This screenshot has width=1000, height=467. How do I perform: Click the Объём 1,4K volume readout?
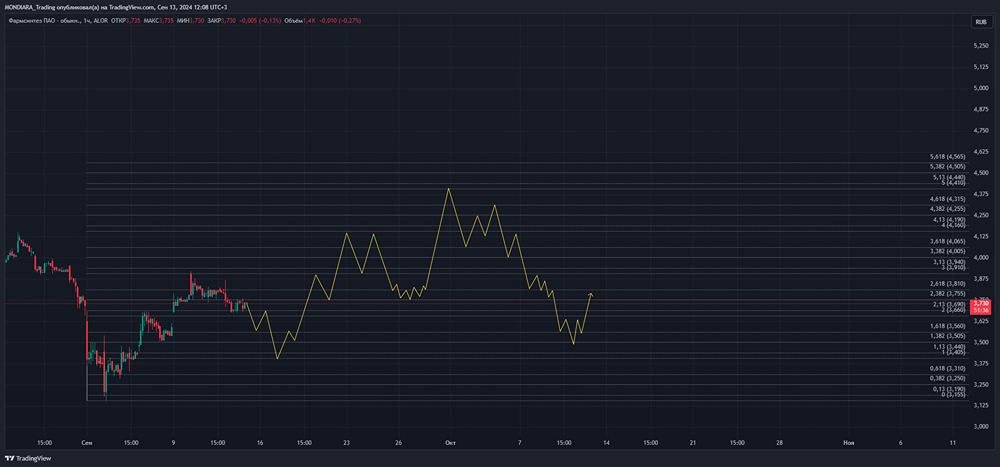302,22
